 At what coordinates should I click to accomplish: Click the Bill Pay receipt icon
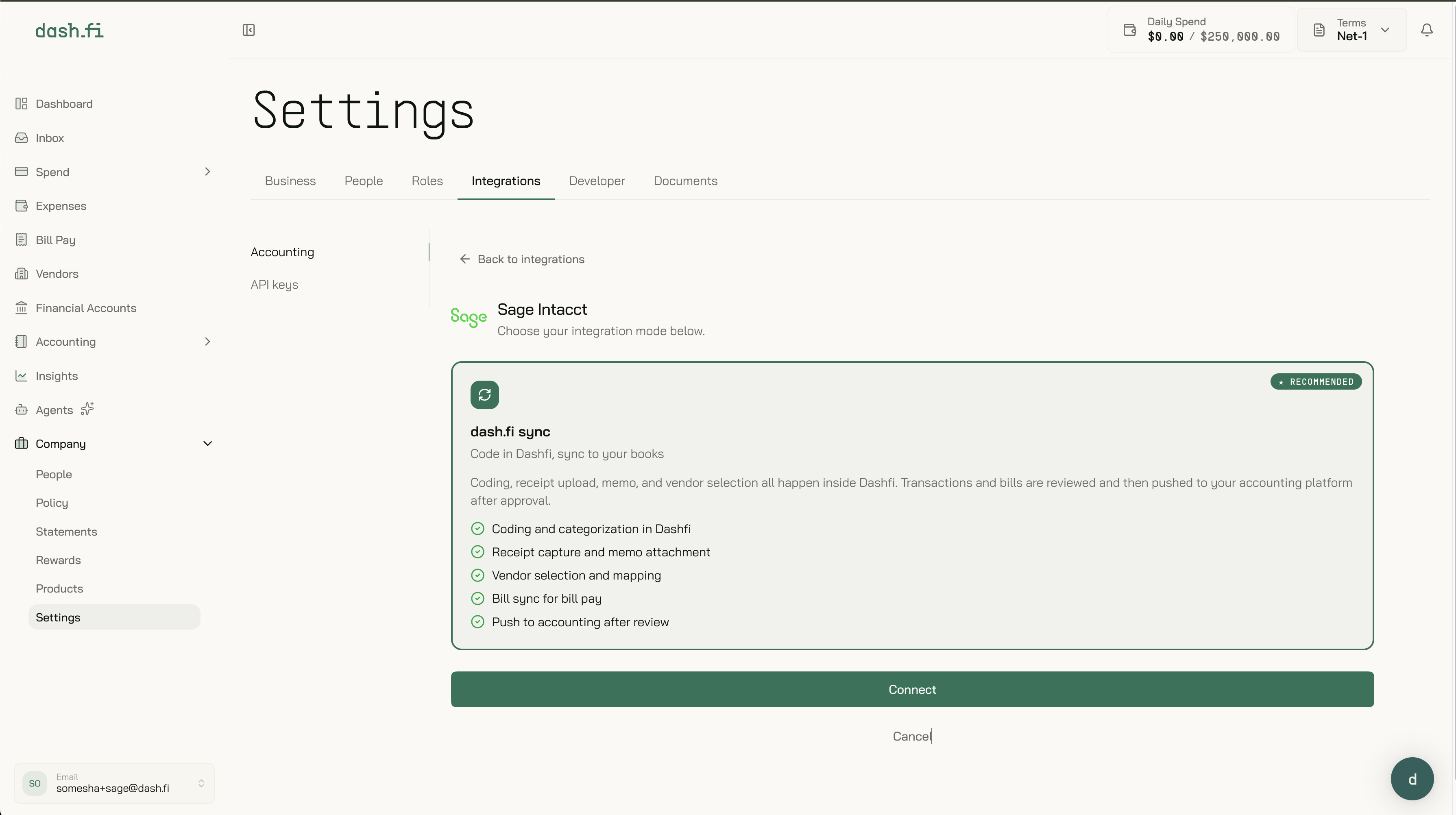tap(22, 240)
